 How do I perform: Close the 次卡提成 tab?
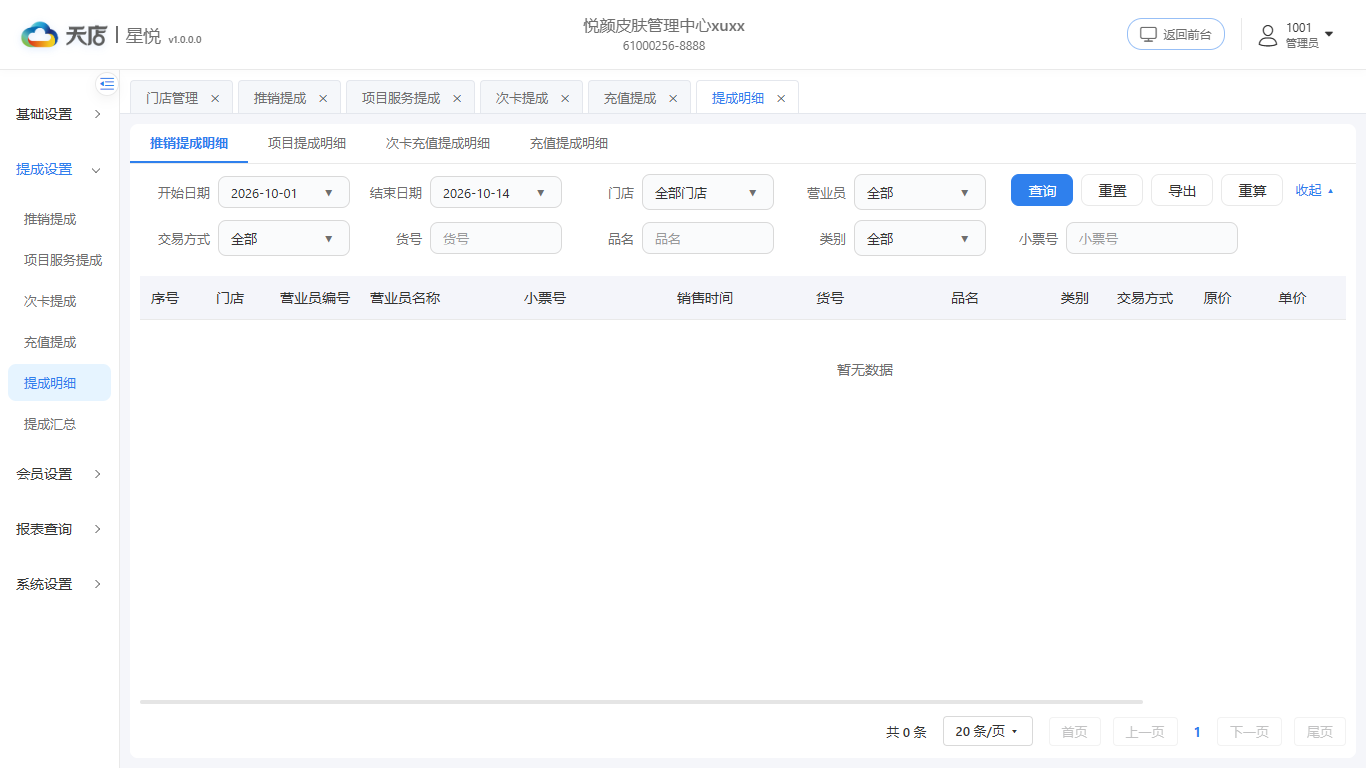tap(565, 98)
